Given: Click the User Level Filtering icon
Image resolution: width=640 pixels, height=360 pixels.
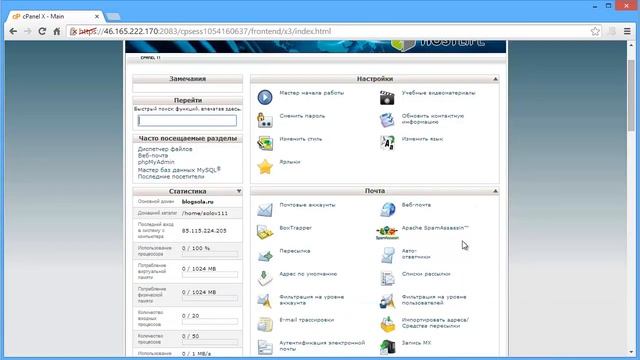Looking at the screenshot, I should tap(387, 301).
